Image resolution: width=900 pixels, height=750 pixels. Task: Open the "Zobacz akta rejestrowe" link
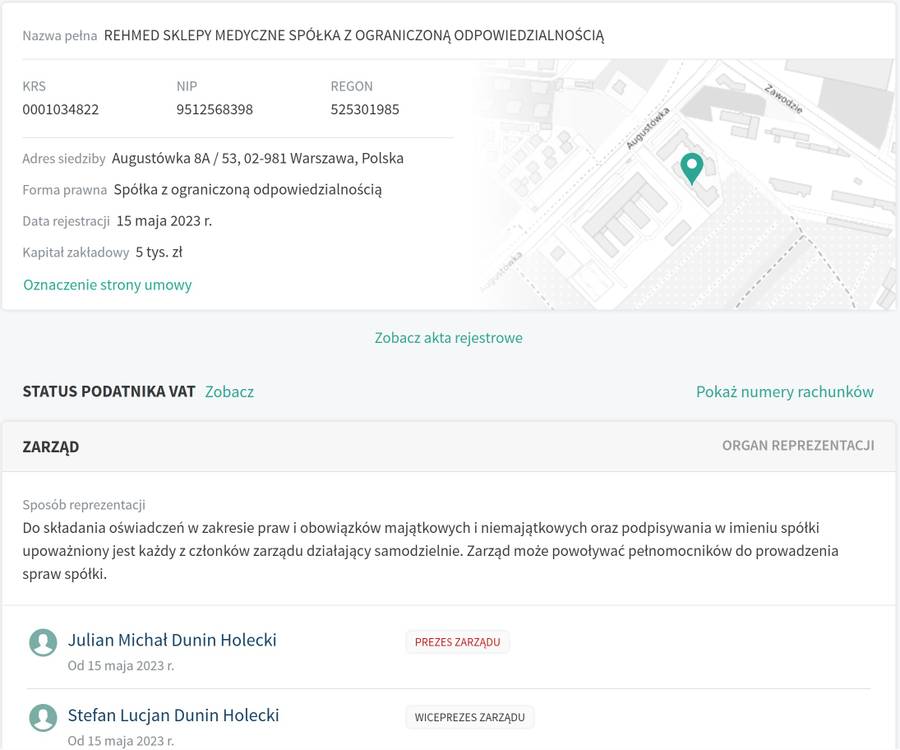[x=449, y=338]
